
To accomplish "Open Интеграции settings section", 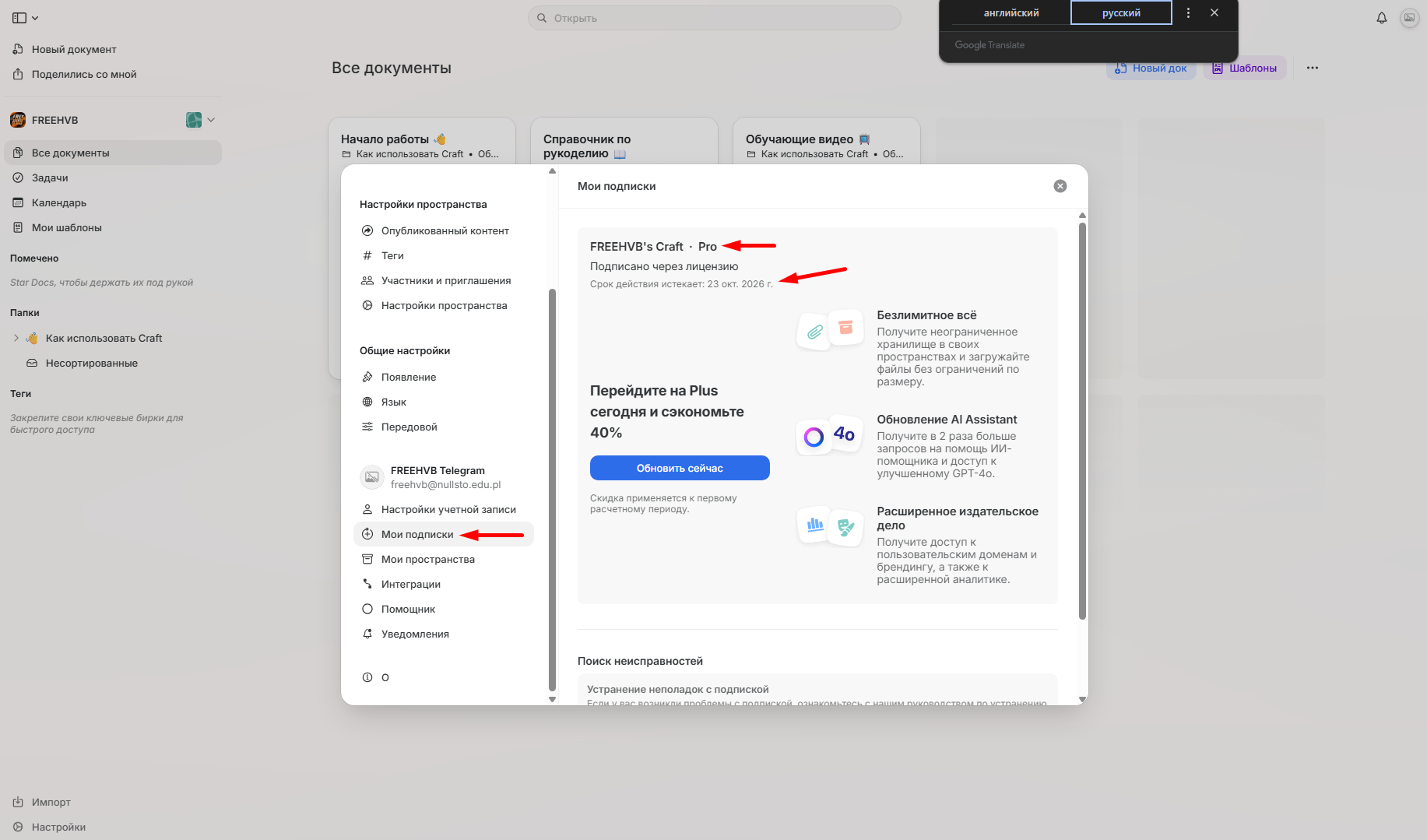I will 410,585.
